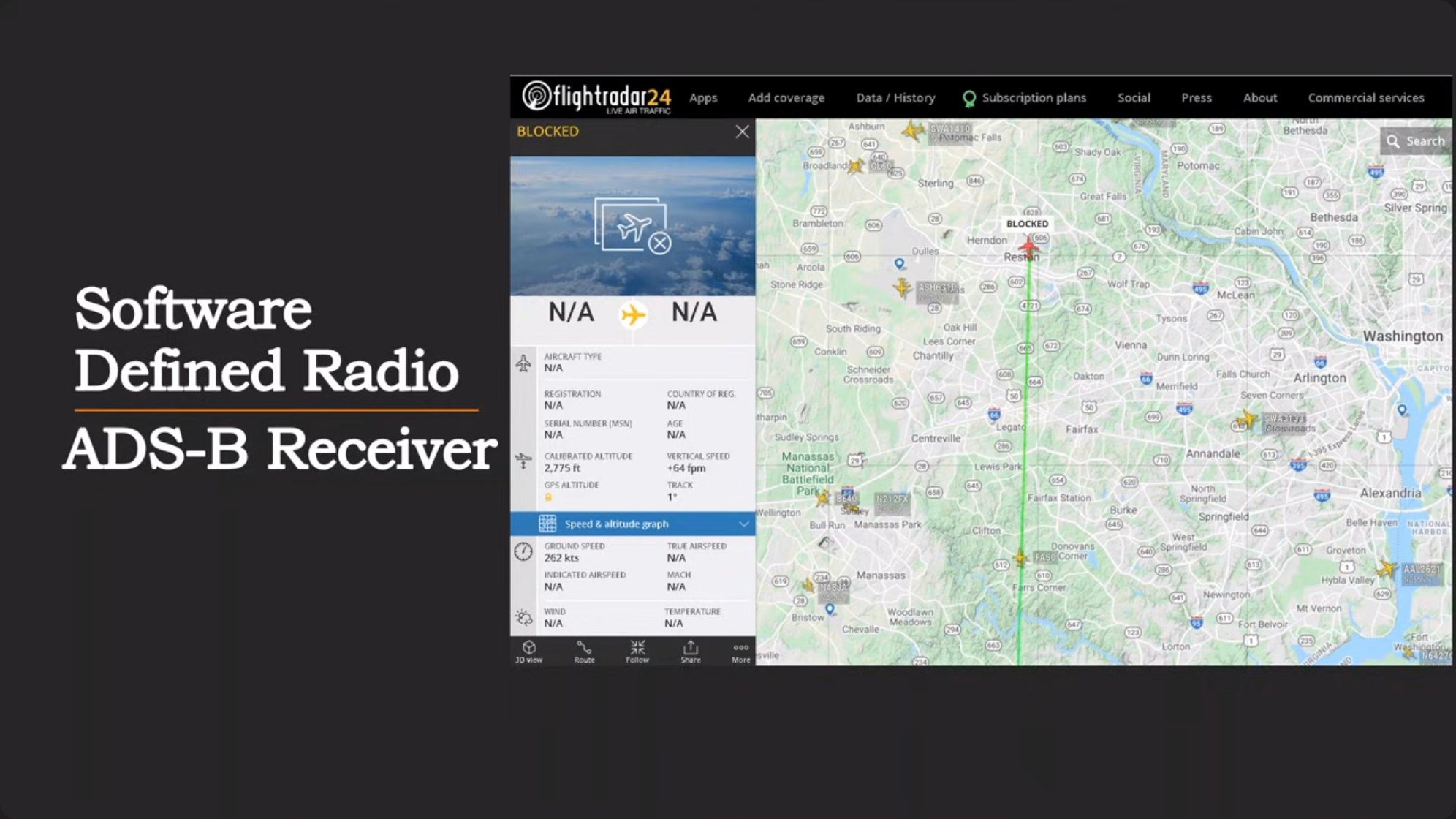The width and height of the screenshot is (1456, 819).
Task: Open the flightradar24 logo home link
Action: pos(596,97)
